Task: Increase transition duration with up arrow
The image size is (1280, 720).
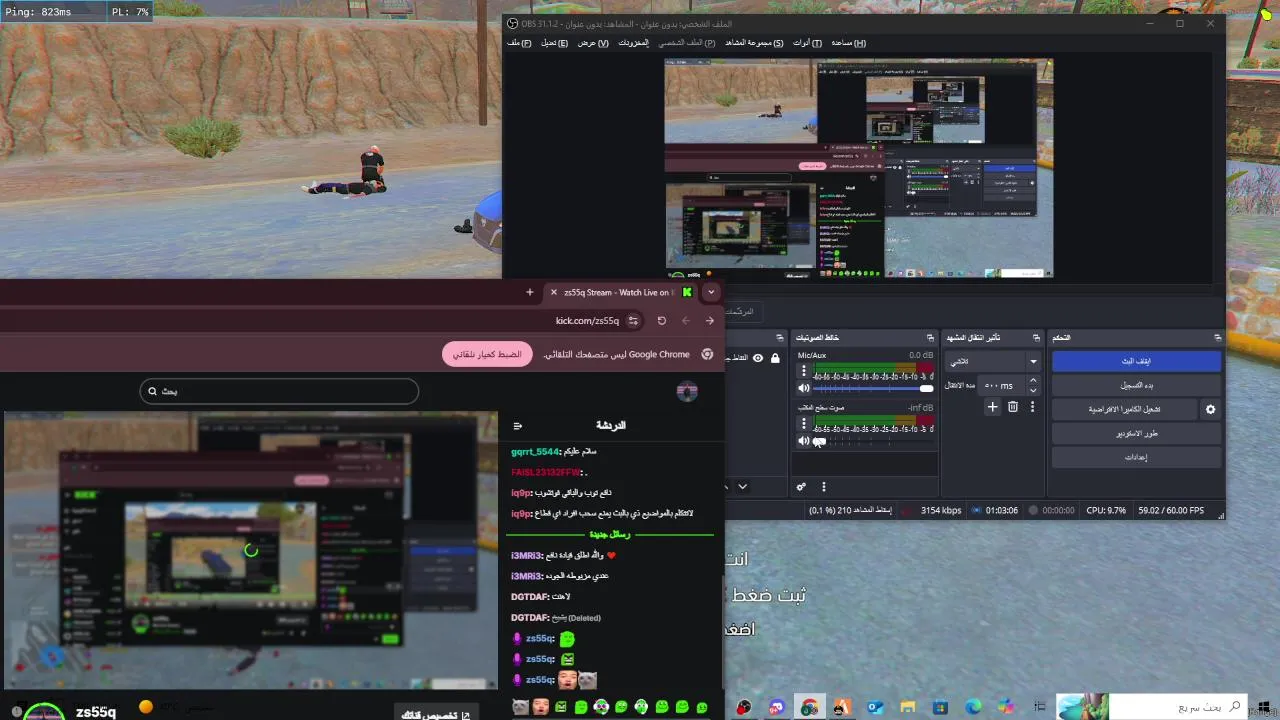Action: 1033,380
